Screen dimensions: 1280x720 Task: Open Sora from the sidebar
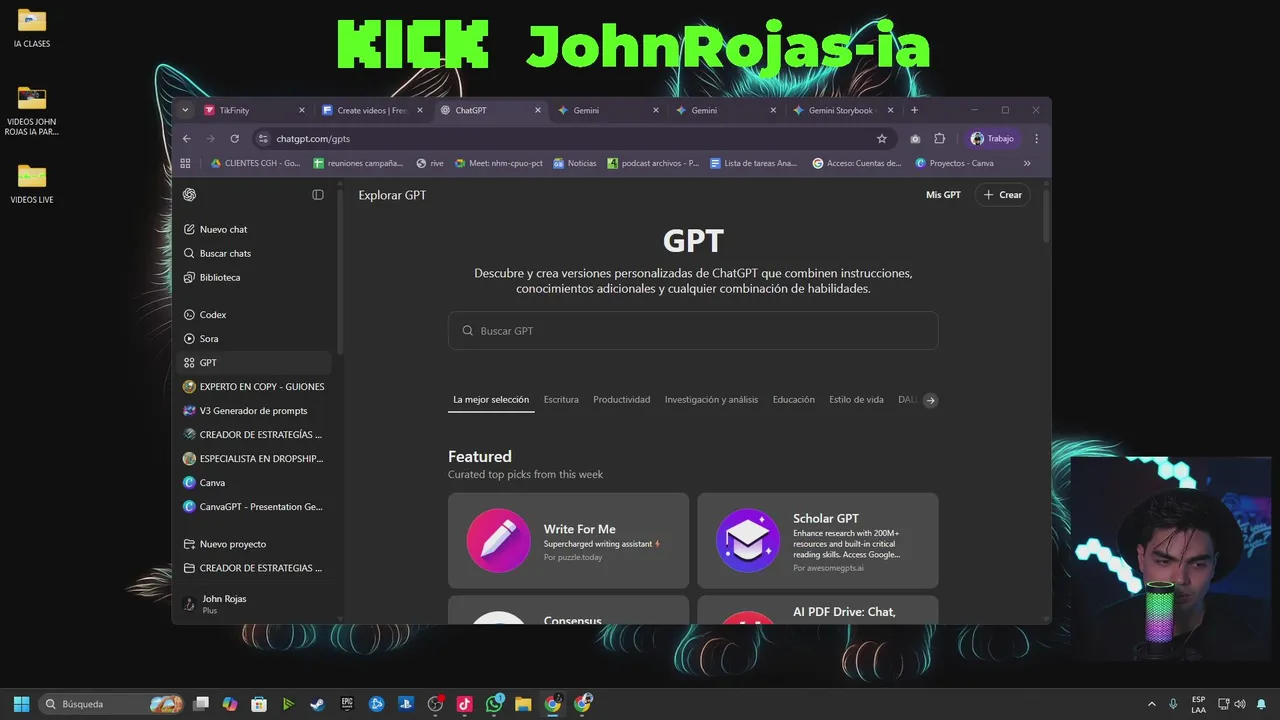tap(254, 339)
